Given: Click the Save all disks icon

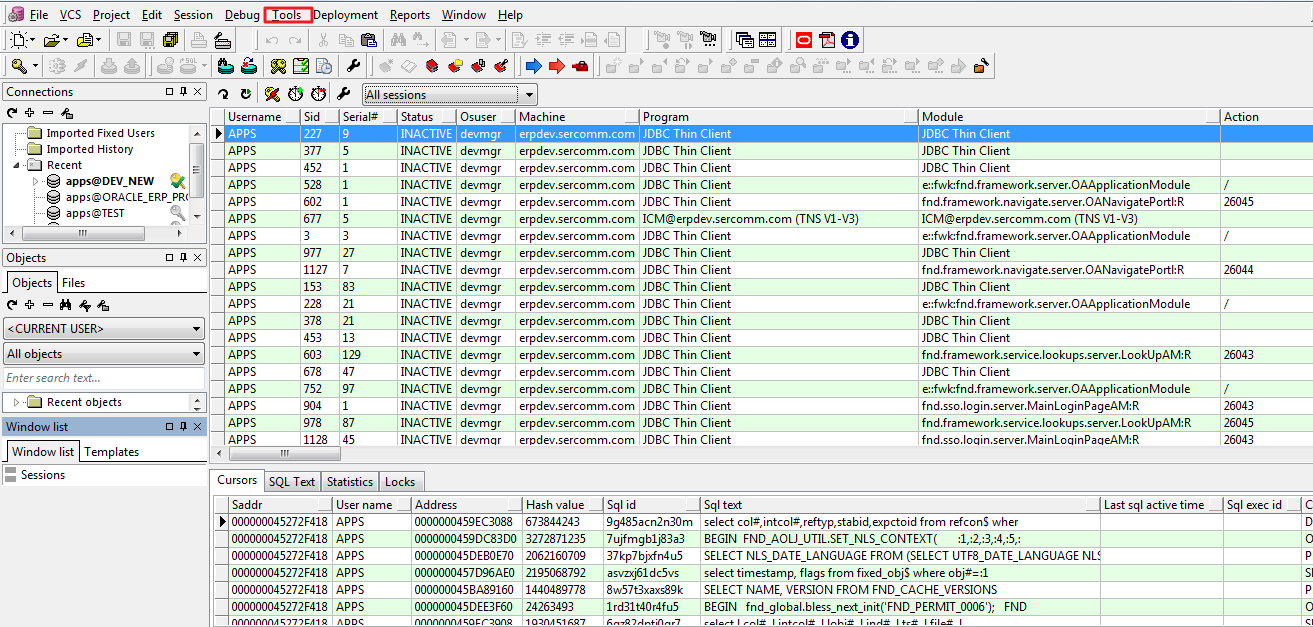Looking at the screenshot, I should [170, 40].
